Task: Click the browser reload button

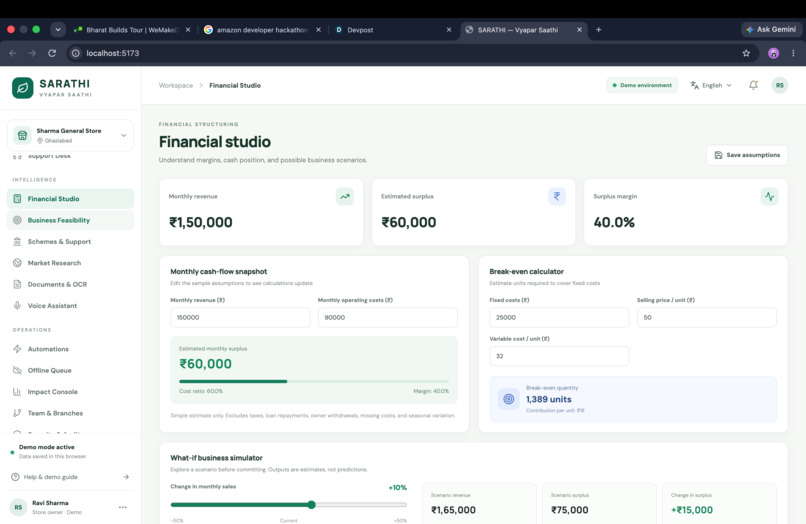Action: coord(52,53)
